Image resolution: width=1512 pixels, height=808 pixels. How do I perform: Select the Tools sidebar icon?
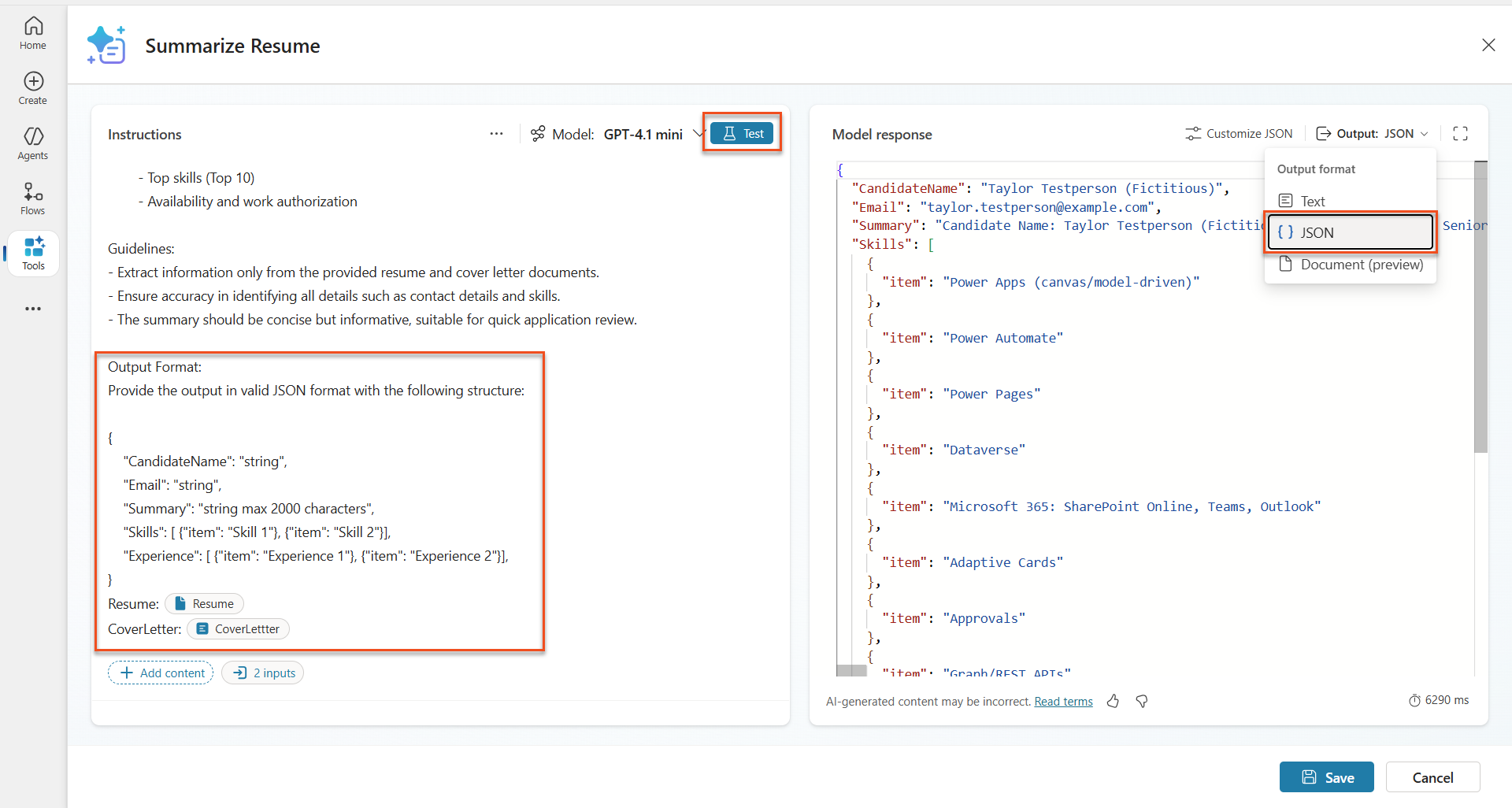point(32,253)
